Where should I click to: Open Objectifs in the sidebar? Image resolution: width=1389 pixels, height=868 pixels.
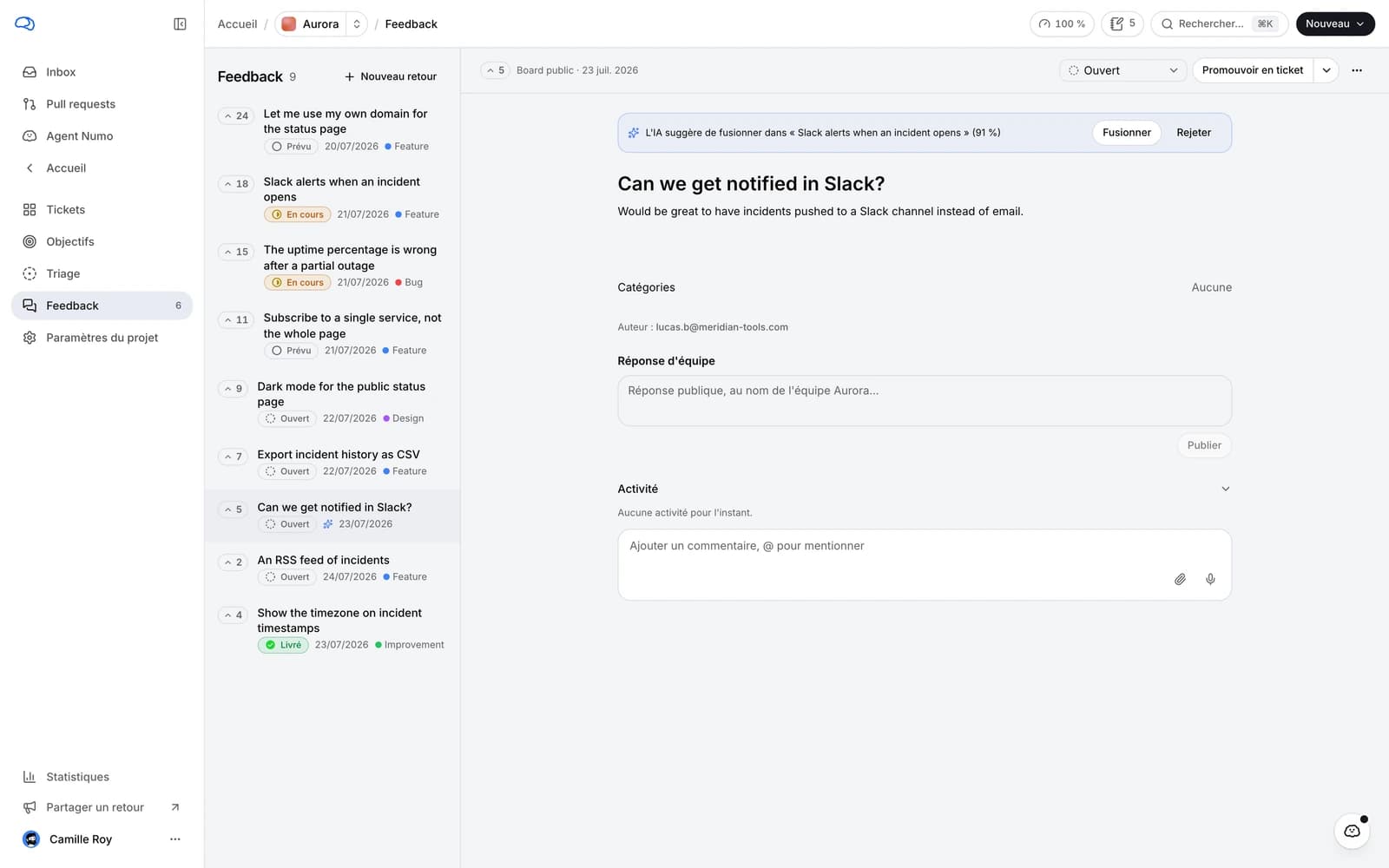click(x=102, y=241)
